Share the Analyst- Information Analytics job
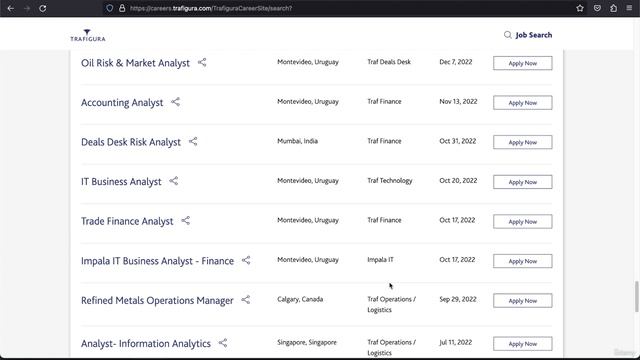This screenshot has height=360, width=640. pyautogui.click(x=223, y=343)
